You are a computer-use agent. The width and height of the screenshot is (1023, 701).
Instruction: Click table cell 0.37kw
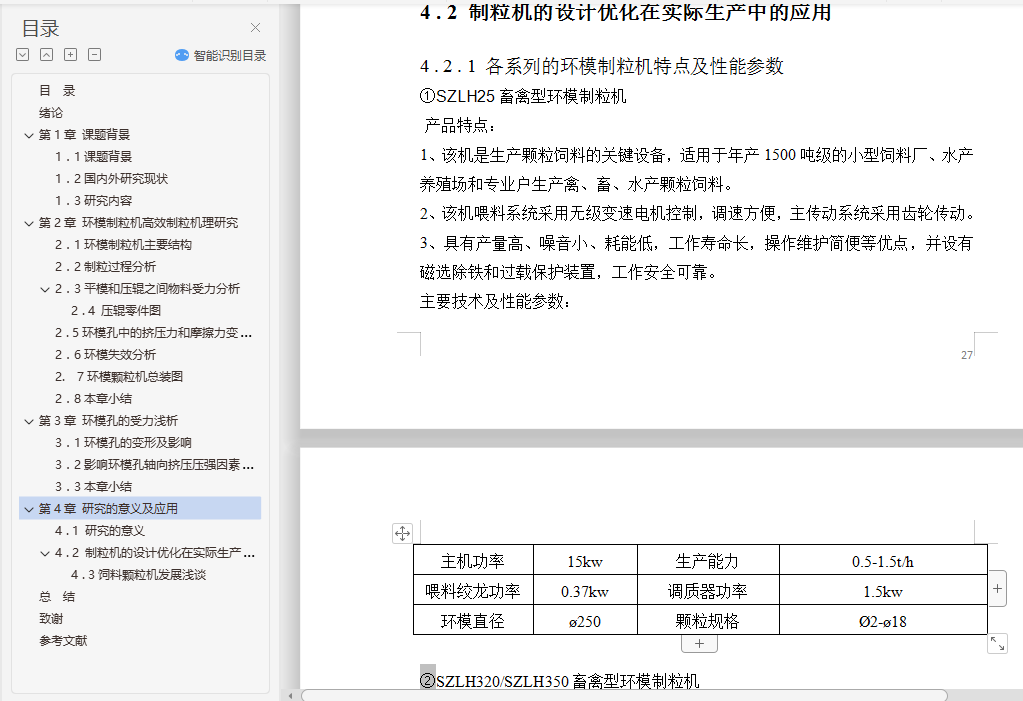(x=585, y=591)
